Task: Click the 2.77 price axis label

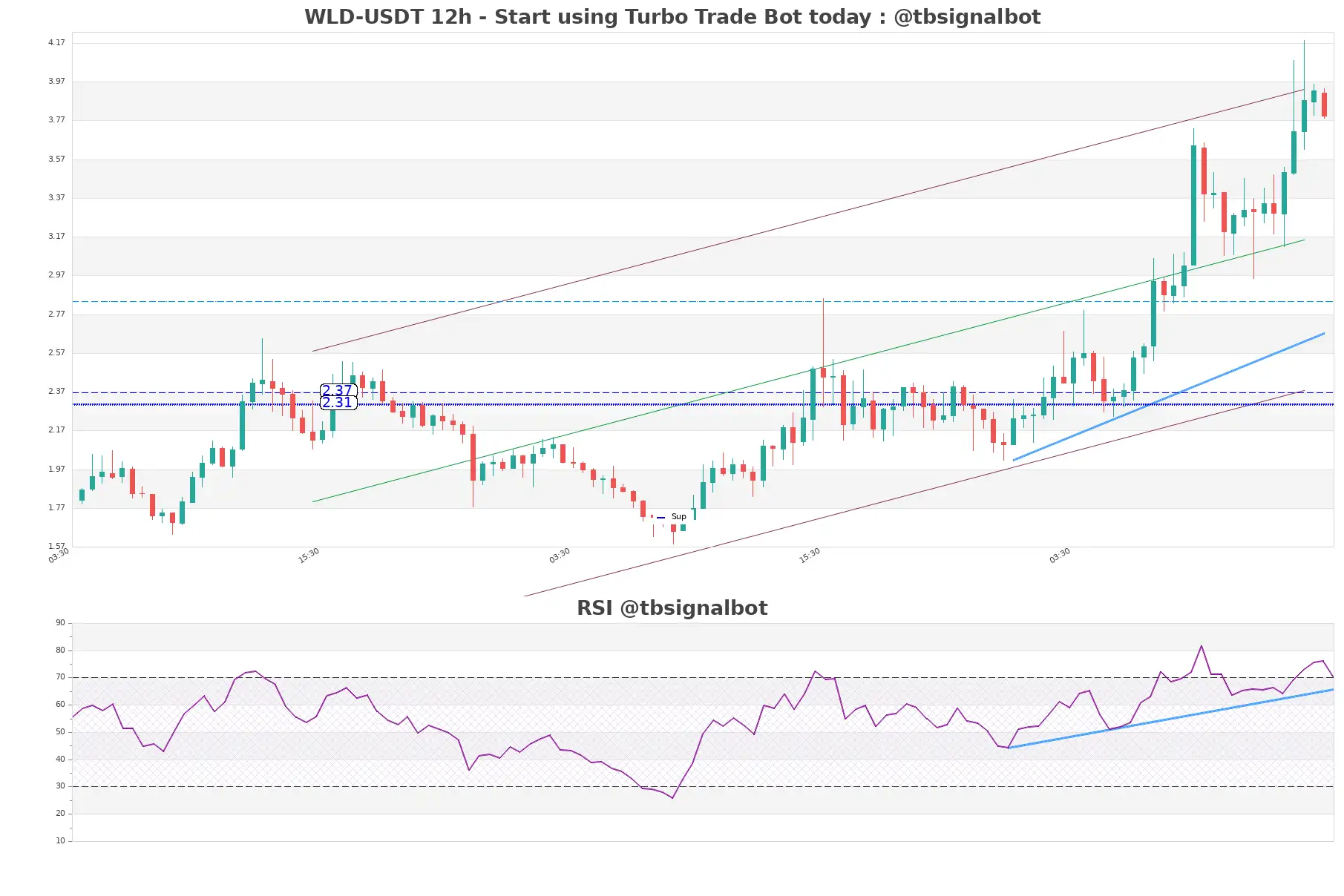Action: 56,314
